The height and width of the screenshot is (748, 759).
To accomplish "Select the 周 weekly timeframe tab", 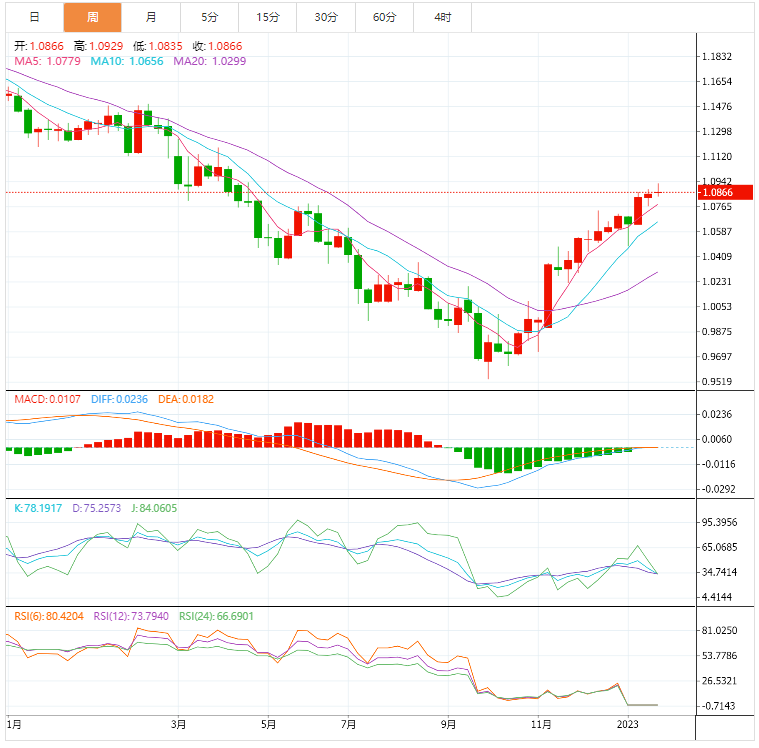I will [x=92, y=17].
